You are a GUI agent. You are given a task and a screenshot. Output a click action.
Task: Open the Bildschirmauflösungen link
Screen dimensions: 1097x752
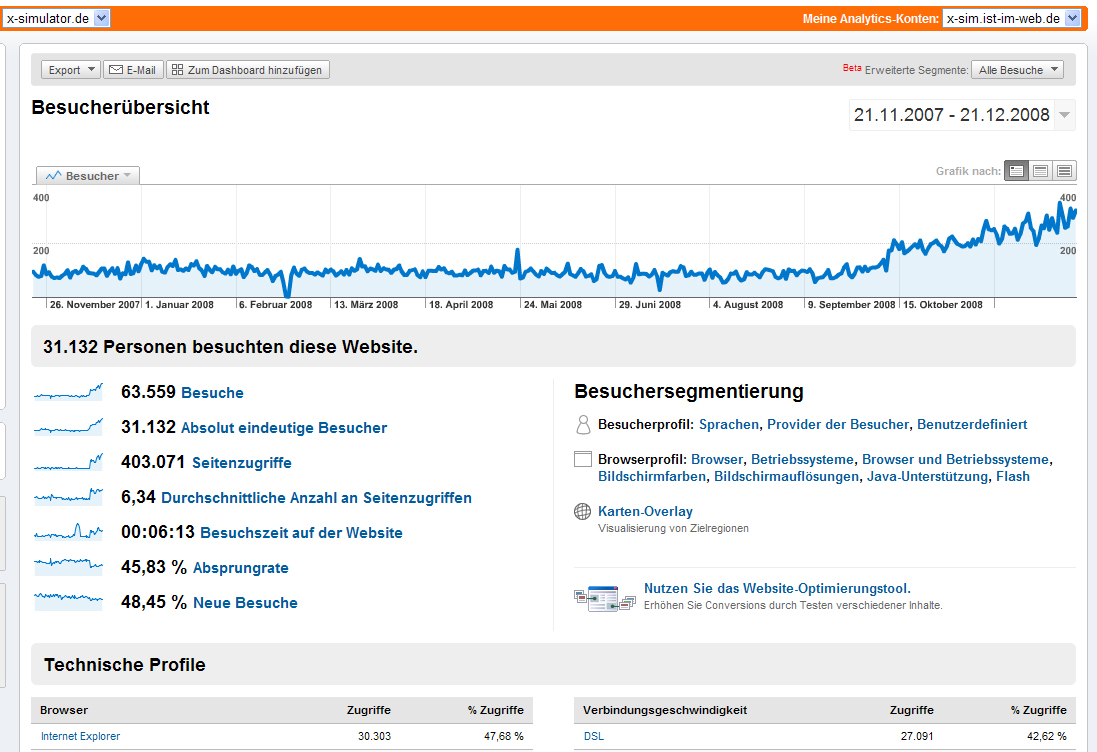coord(786,476)
